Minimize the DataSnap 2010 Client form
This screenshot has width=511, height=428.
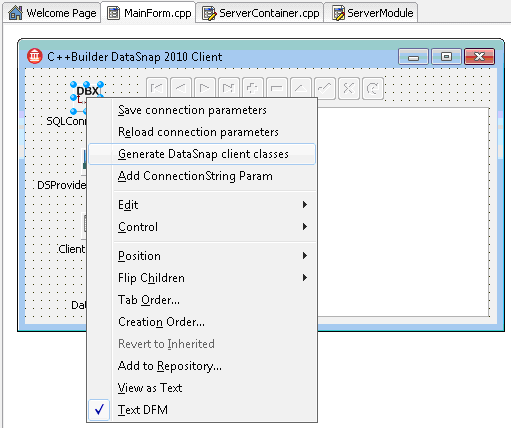[413, 57]
